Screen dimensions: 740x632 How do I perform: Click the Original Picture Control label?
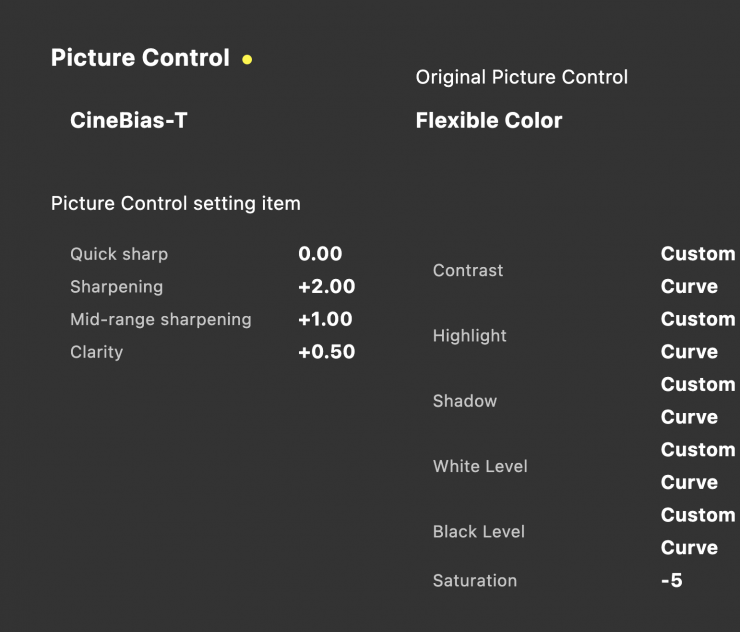click(x=521, y=77)
